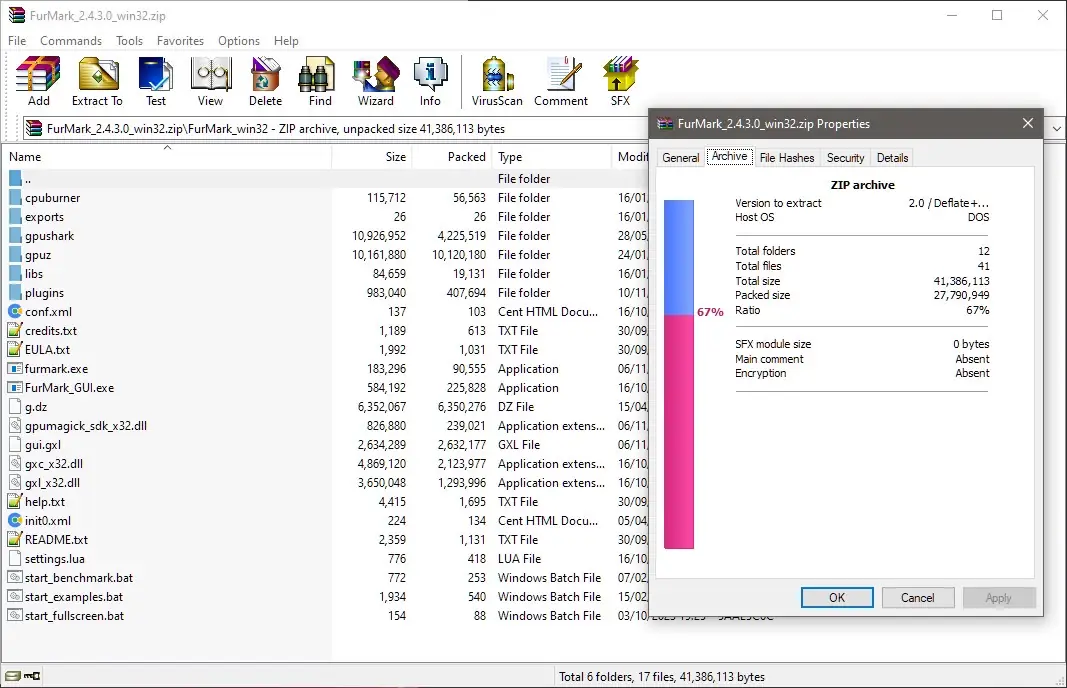The image size is (1067, 688).
Task: Select the libs folder row
Action: coord(325,274)
